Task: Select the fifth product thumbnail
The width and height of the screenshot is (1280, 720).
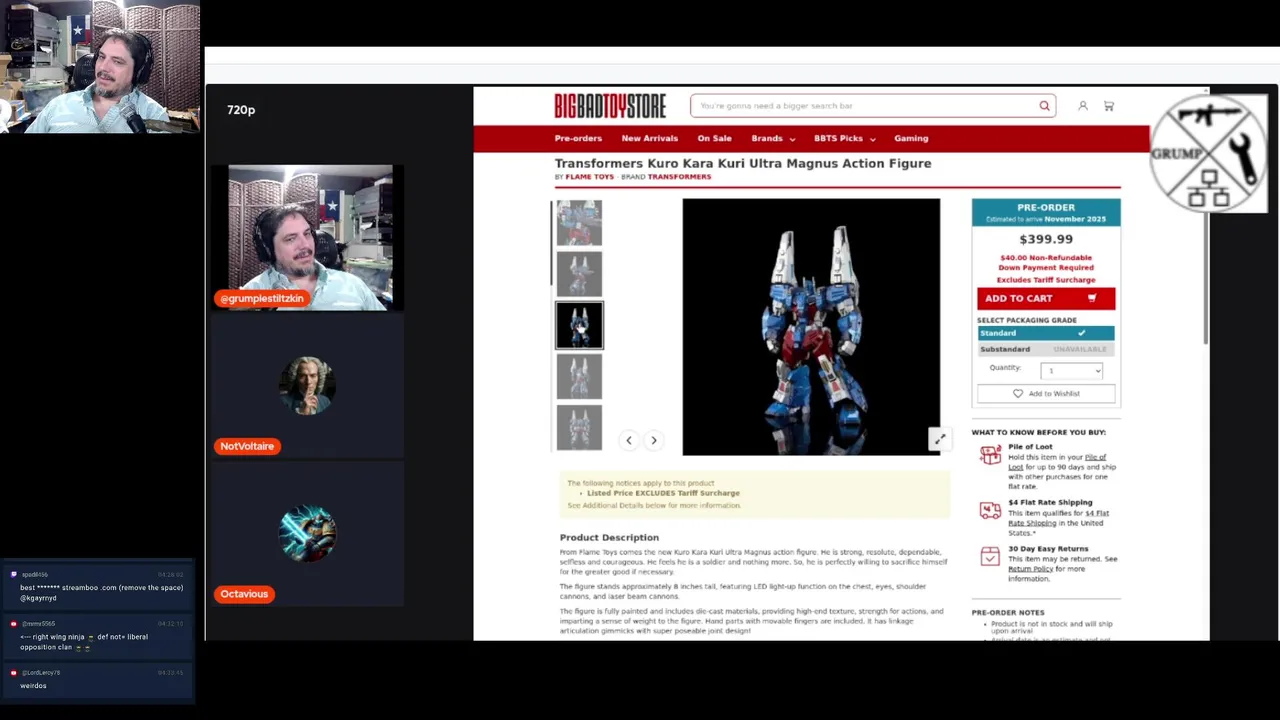Action: point(579,428)
